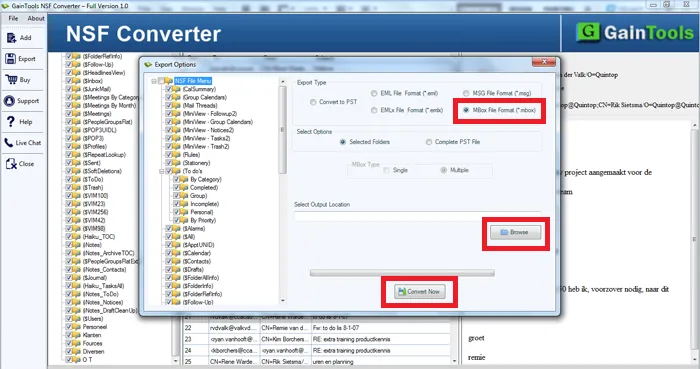Click folder icon beside ($Drafts) in dialog
This screenshot has width=700, height=369.
click(x=177, y=269)
